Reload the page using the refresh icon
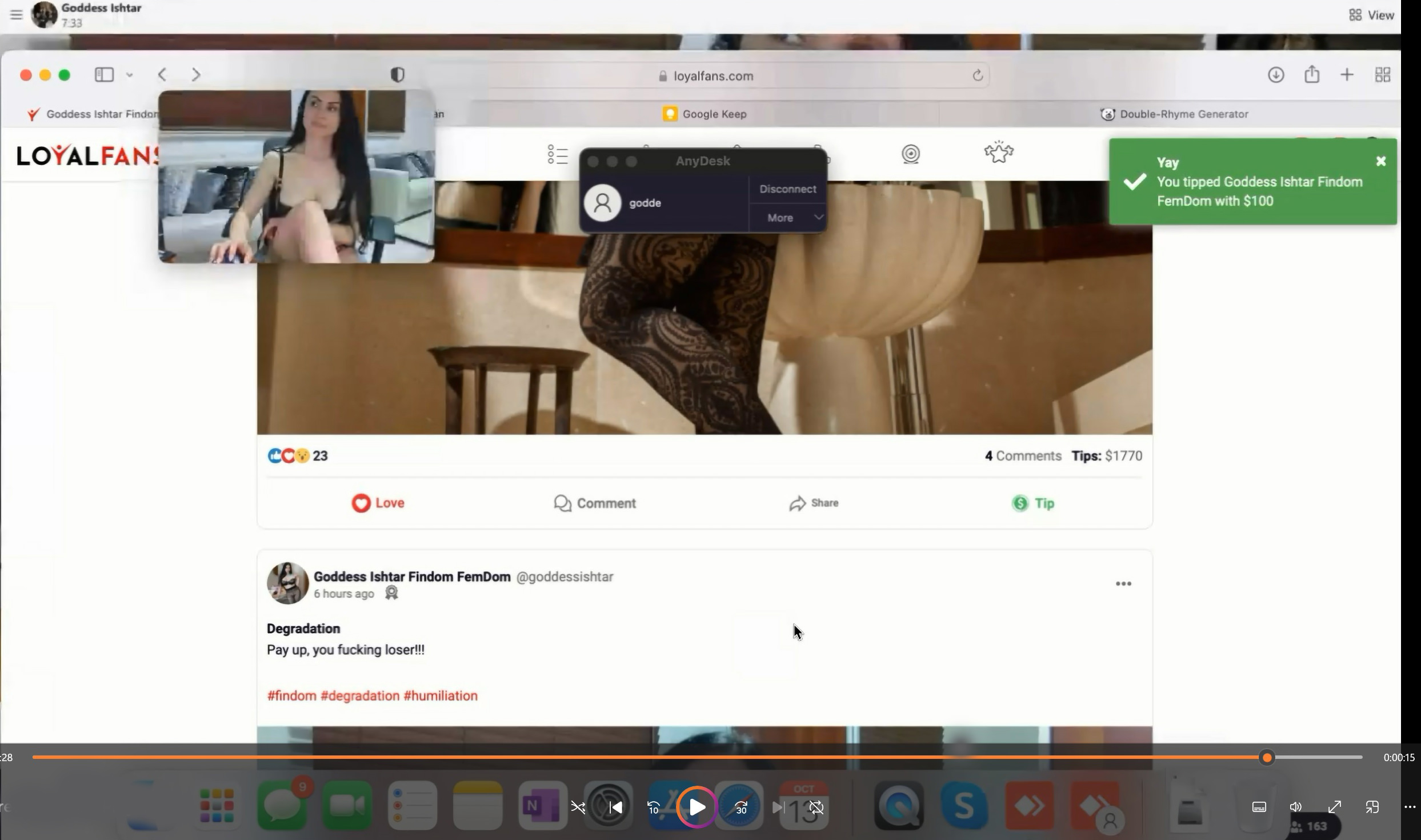The height and width of the screenshot is (840, 1421). [978, 75]
